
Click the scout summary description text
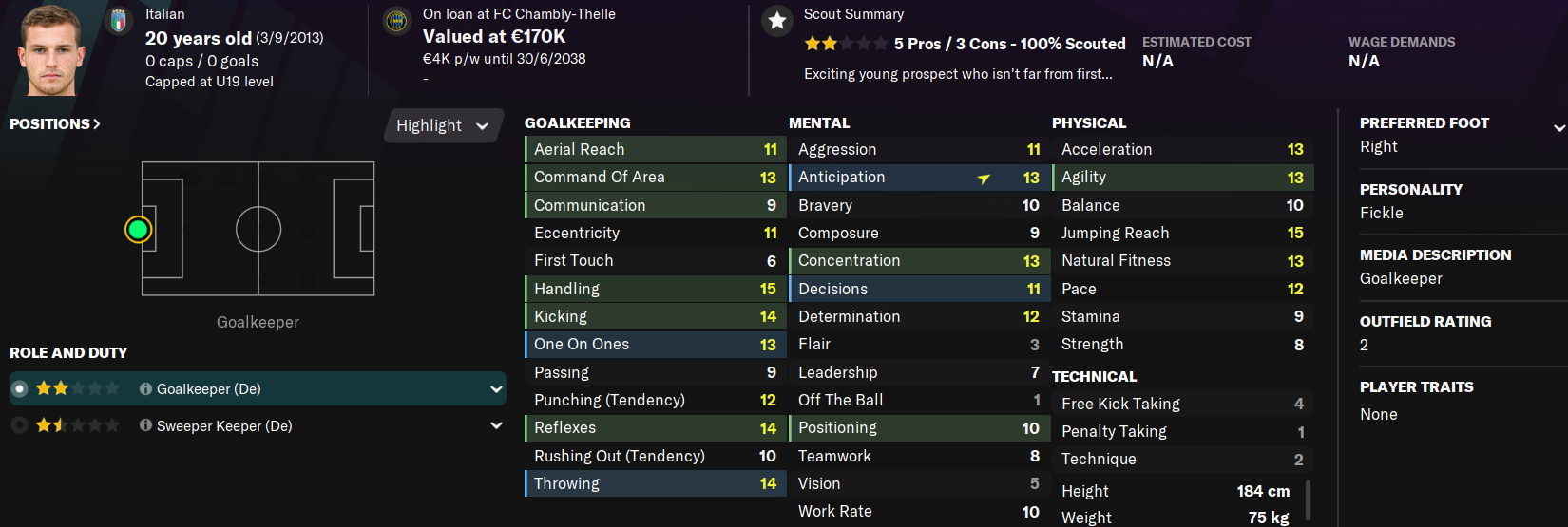[958, 74]
